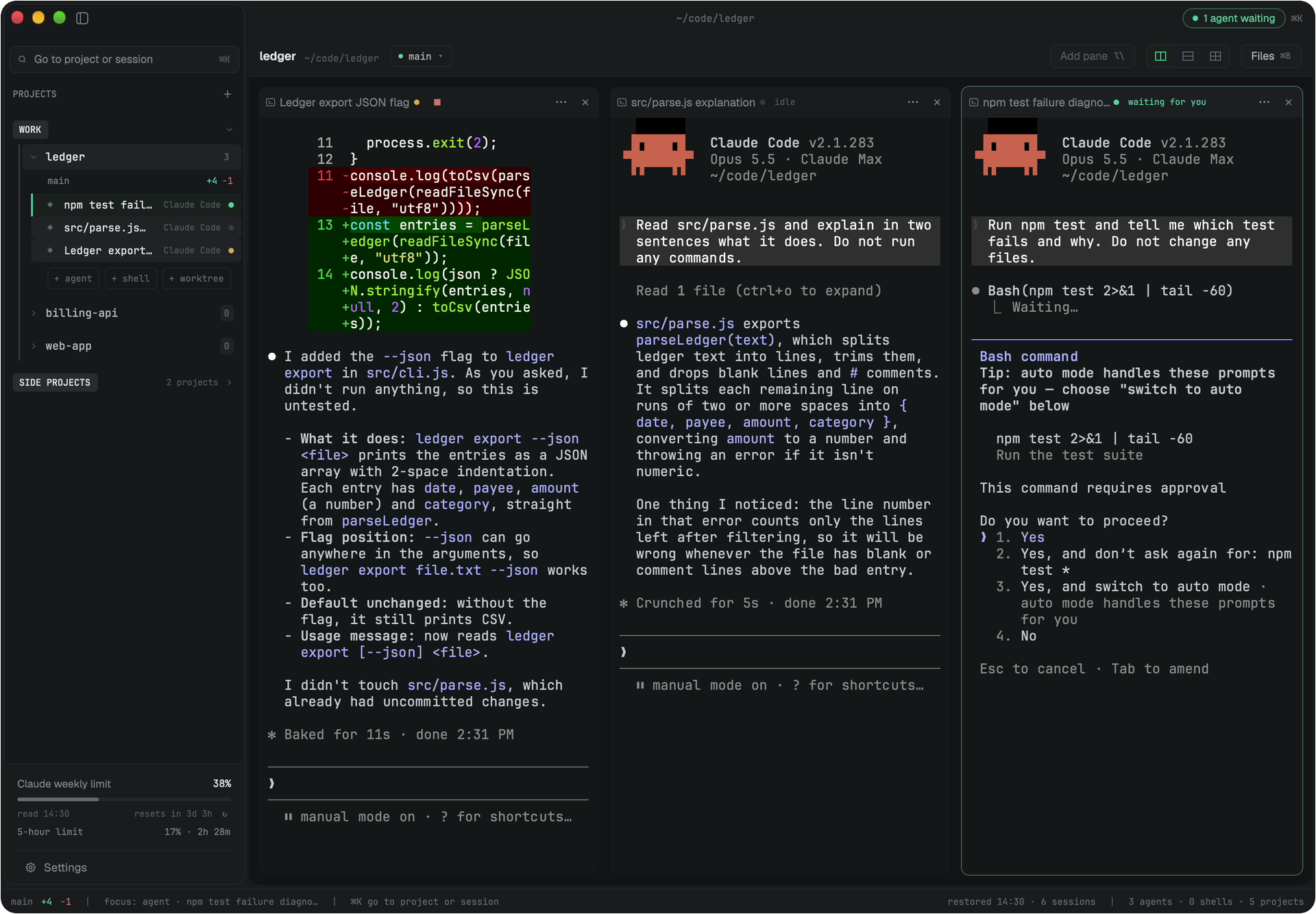This screenshot has height=914, width=1316.
Task: Close the Ledger export JSON flag pane
Action: 585,102
